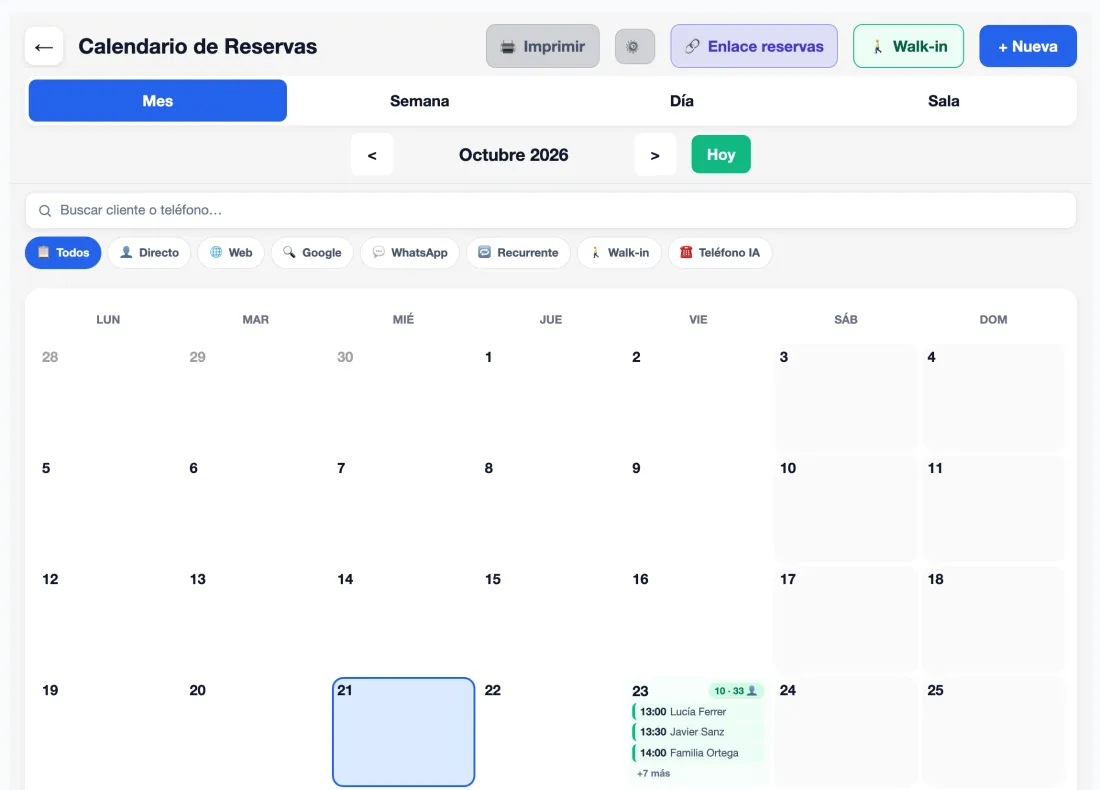Select day 25 in the calendar
The image size is (1100, 790).
(x=993, y=732)
